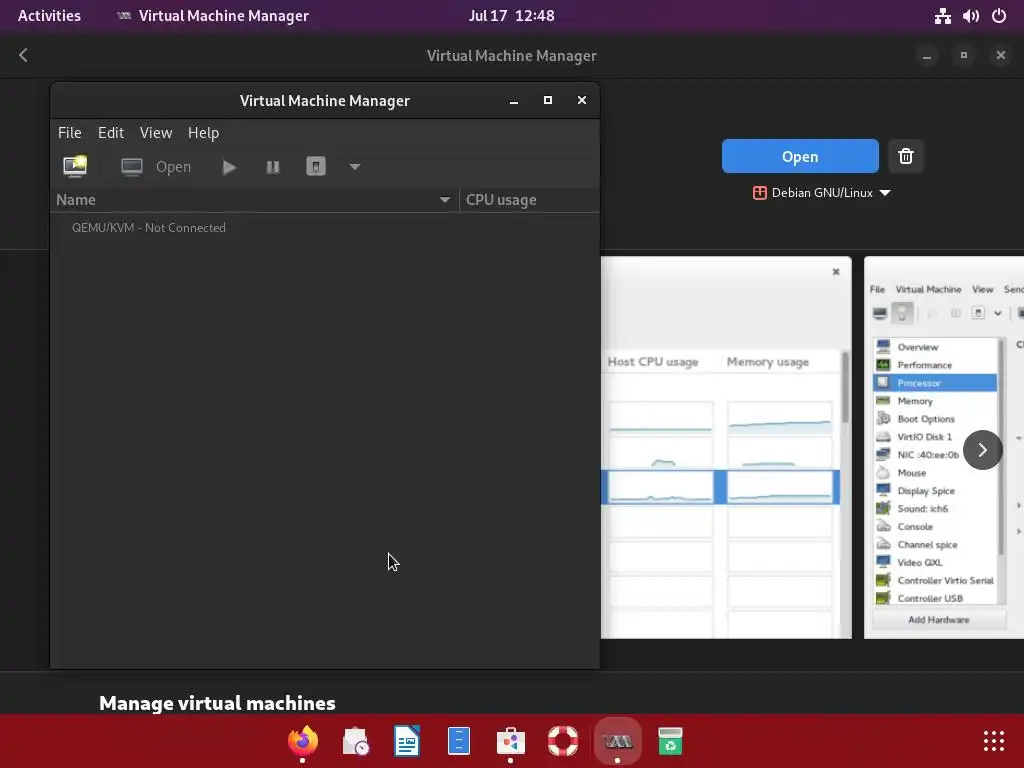The height and width of the screenshot is (768, 1024).
Task: Open LibreOffice Writer from the dock
Action: pos(407,741)
